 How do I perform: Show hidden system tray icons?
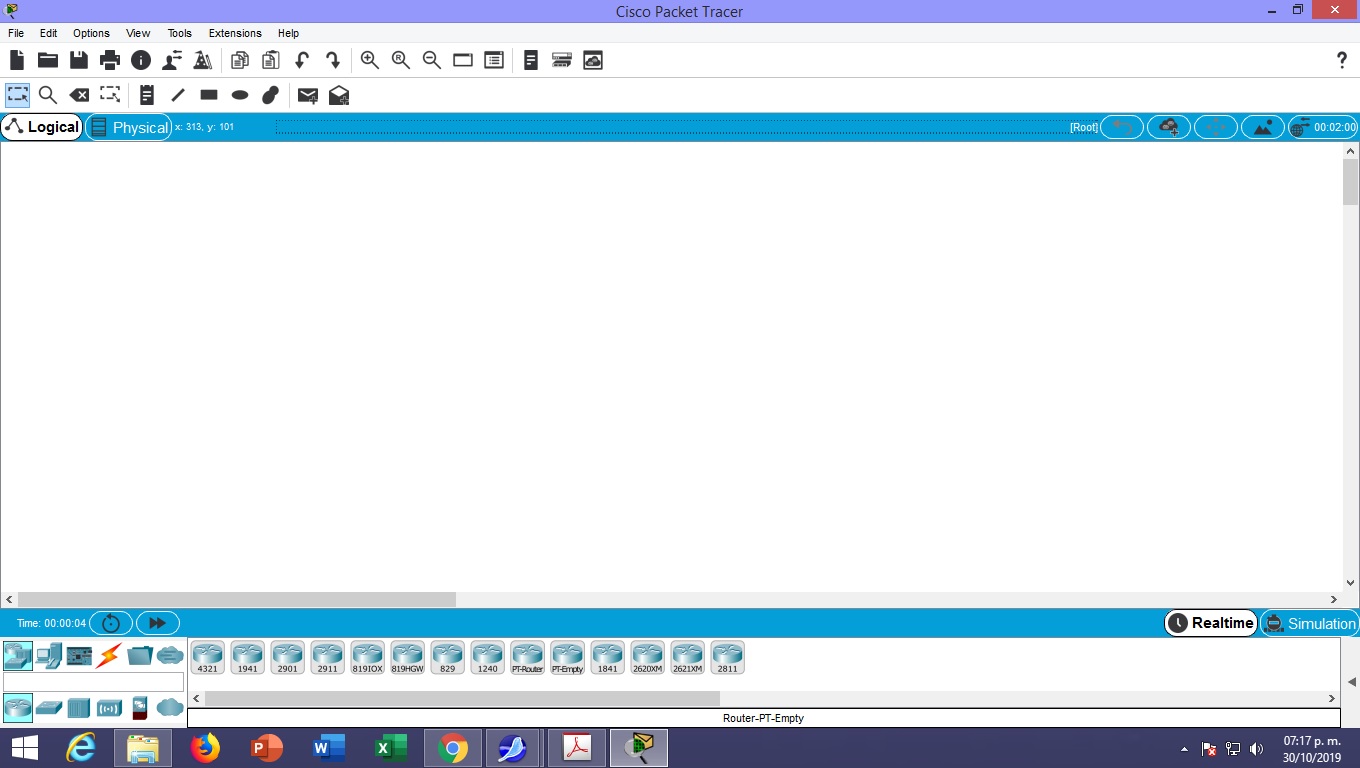(x=1185, y=749)
